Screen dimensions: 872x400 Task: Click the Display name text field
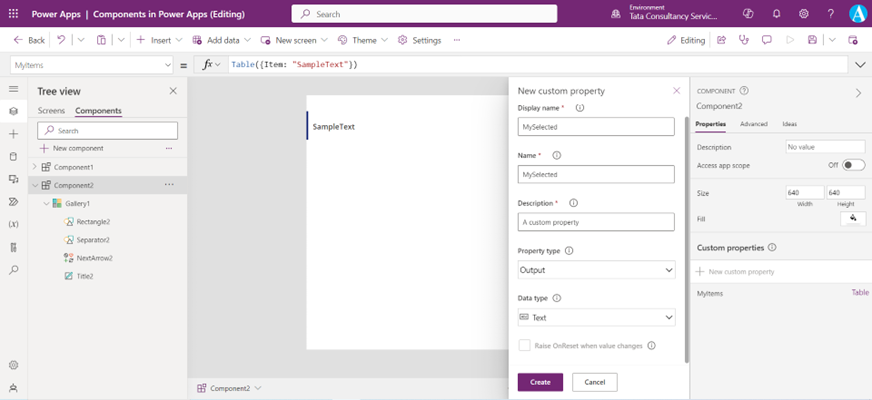click(596, 127)
